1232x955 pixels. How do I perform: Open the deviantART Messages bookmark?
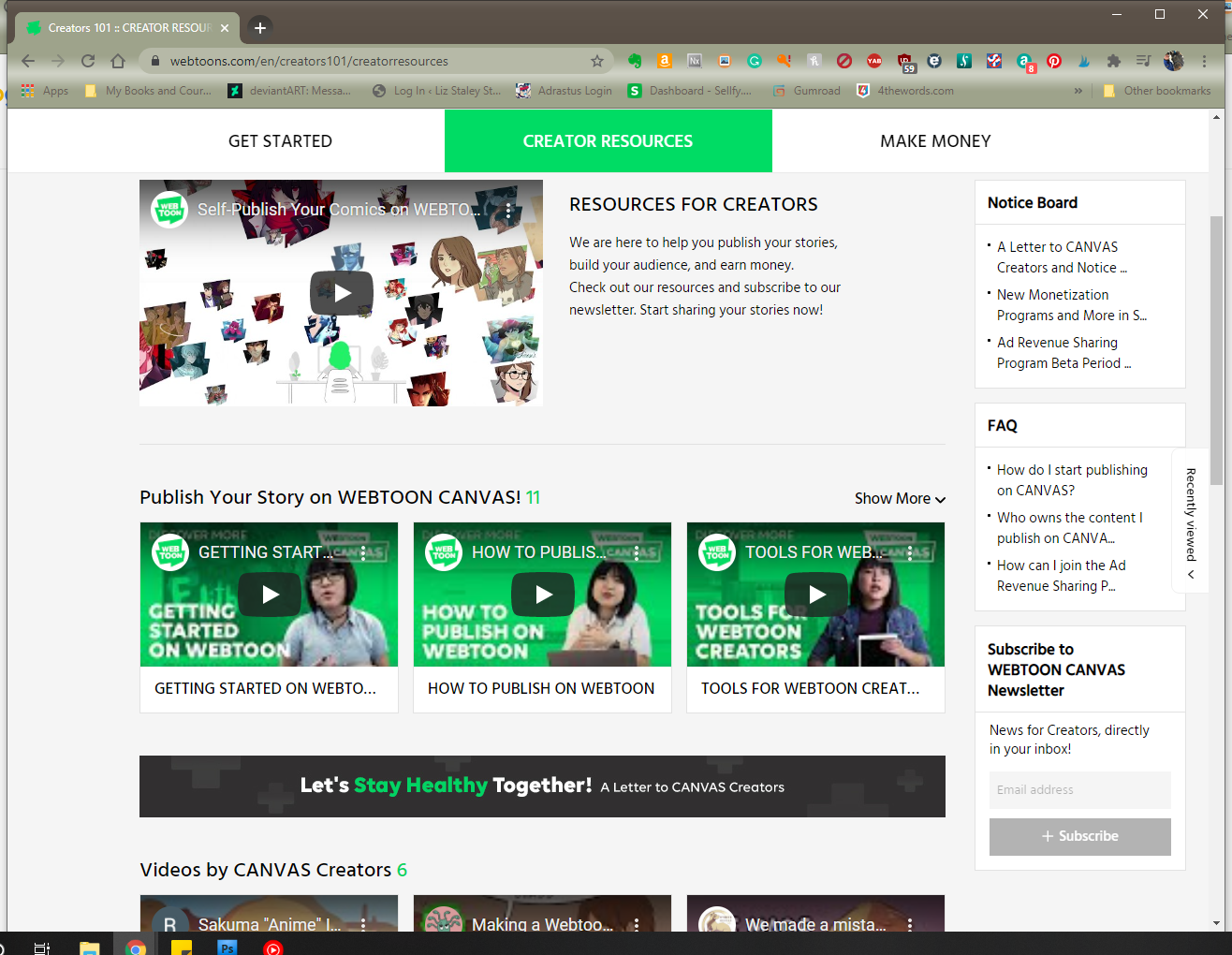(x=290, y=91)
